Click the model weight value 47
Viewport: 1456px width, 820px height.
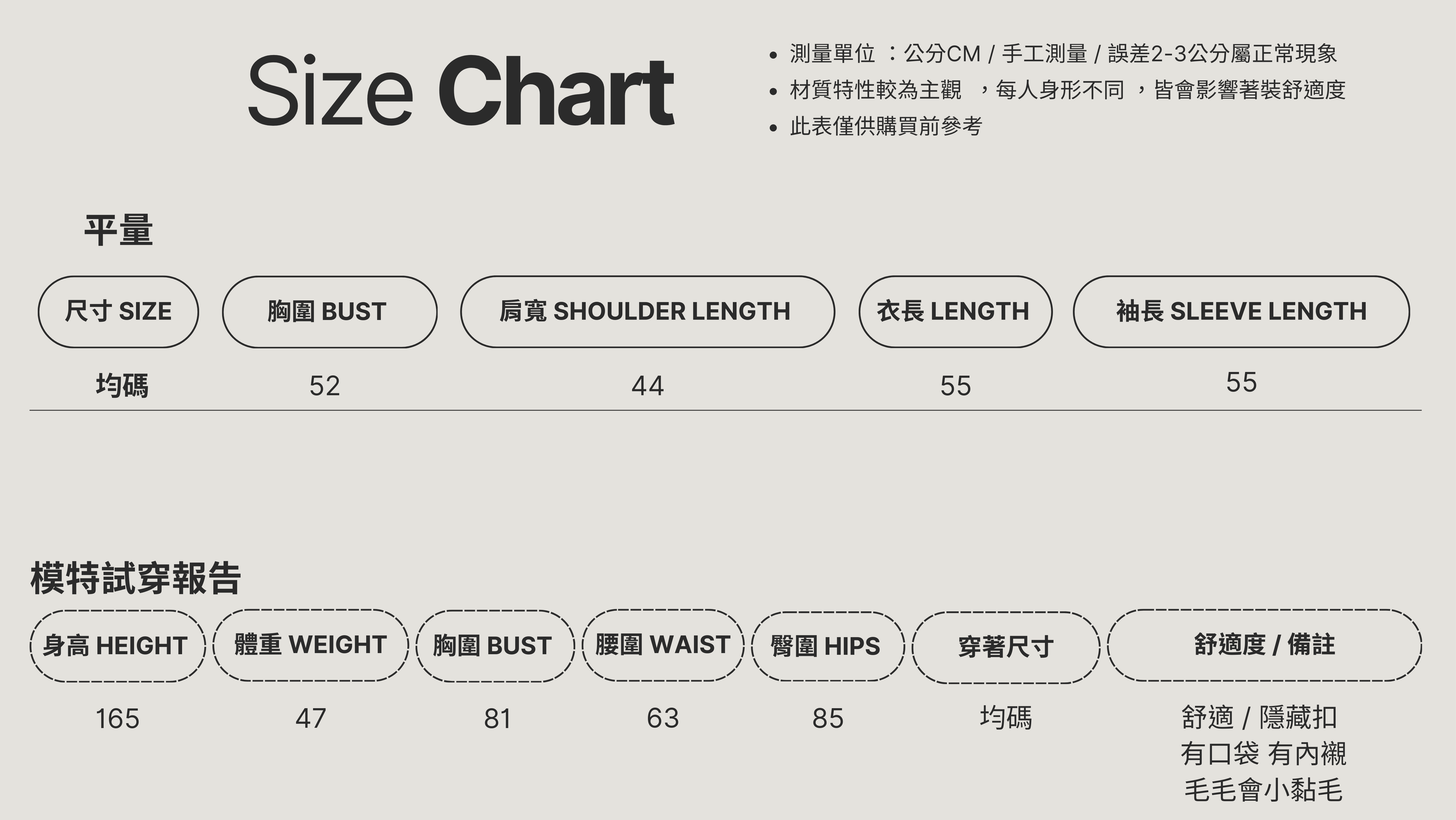(x=311, y=718)
